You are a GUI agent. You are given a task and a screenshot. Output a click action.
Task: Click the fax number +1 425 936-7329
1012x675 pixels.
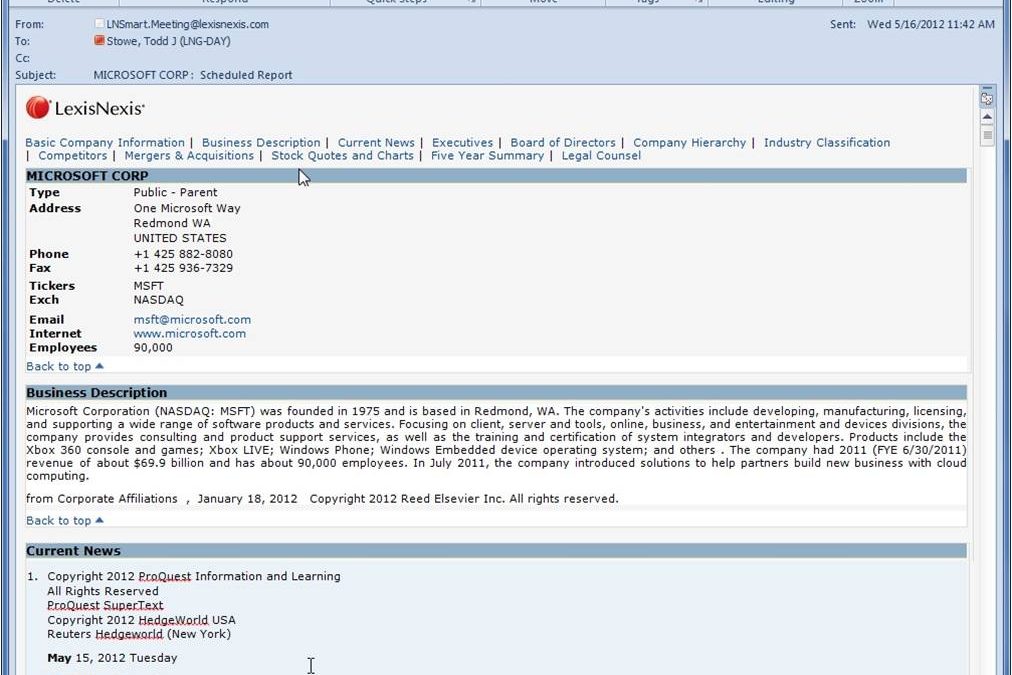[183, 268]
